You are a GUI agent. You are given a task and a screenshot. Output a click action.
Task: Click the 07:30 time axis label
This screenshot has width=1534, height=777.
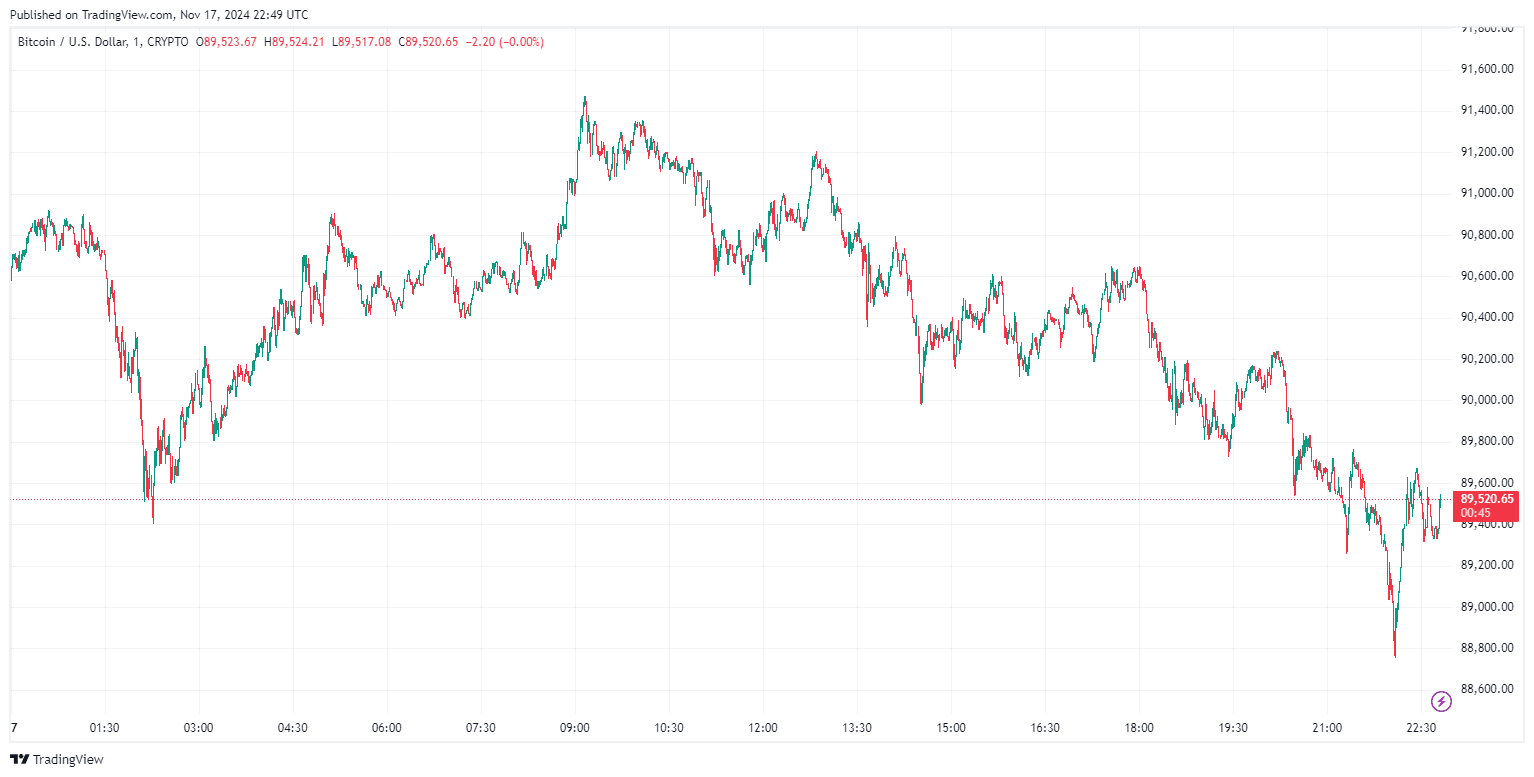point(480,728)
